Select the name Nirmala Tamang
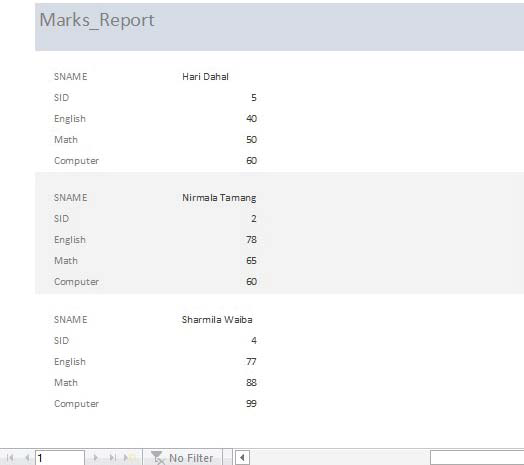The height and width of the screenshot is (465, 524). 219,198
